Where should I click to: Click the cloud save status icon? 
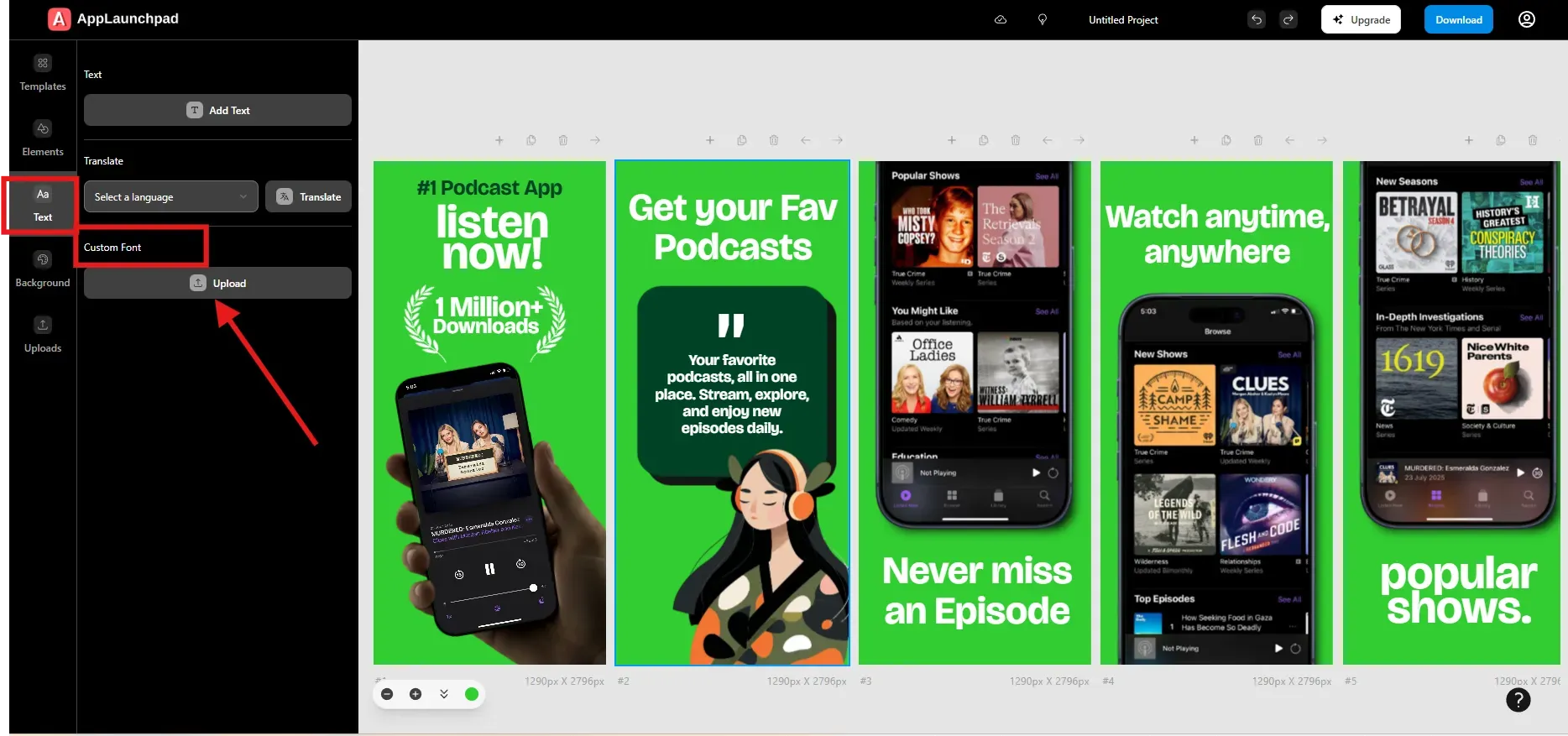coord(1001,19)
